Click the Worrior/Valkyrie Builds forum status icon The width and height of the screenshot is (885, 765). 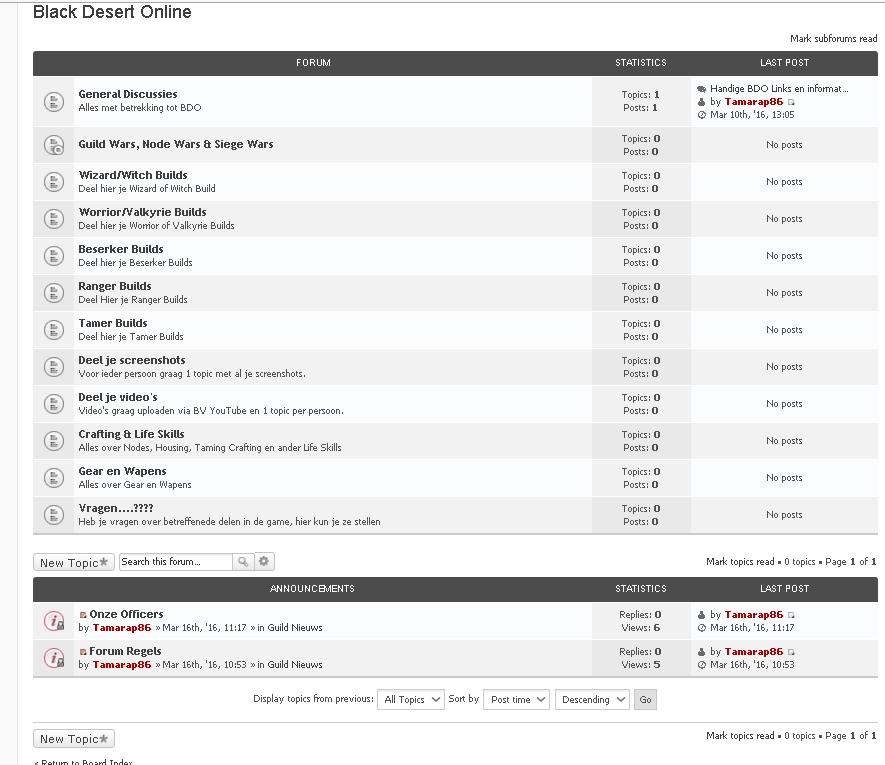point(54,219)
